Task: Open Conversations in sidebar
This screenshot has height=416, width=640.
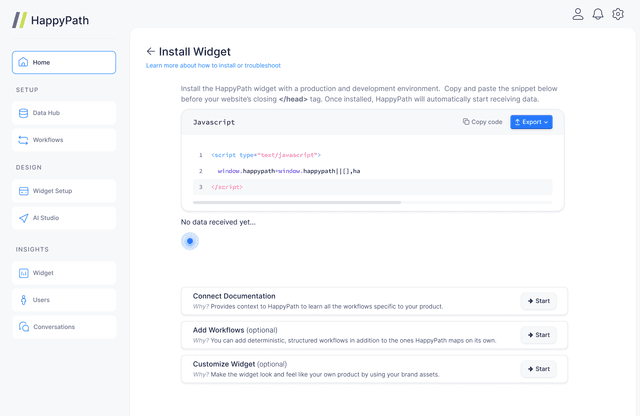Action: (64, 327)
